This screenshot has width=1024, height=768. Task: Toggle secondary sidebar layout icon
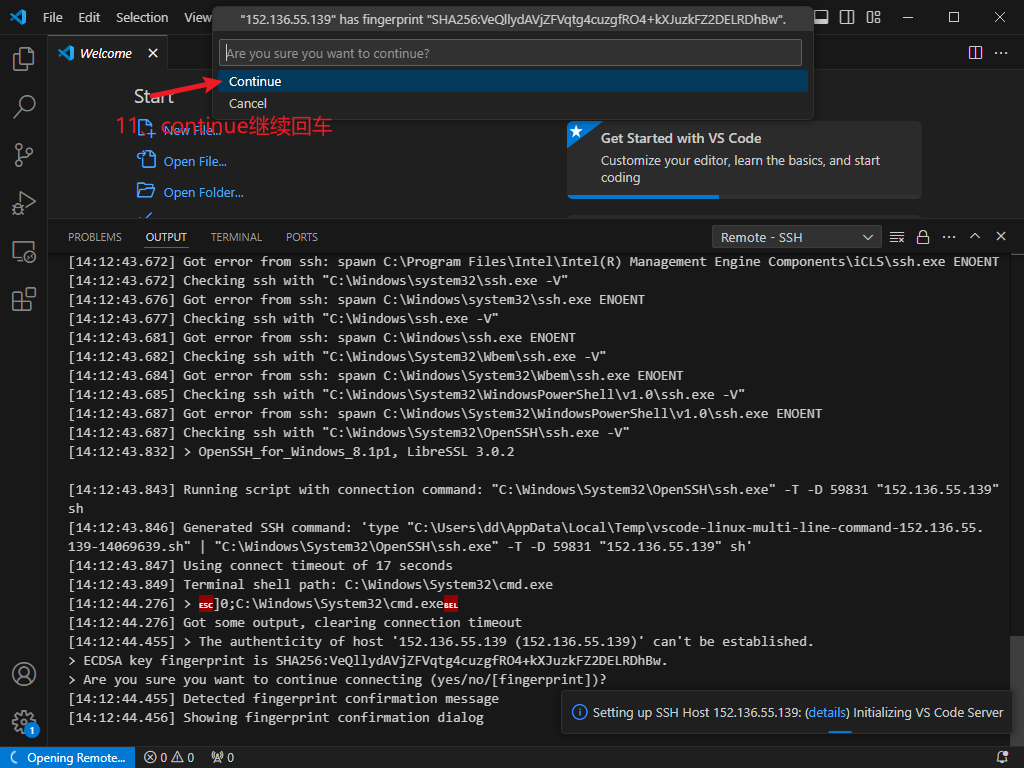pos(847,17)
